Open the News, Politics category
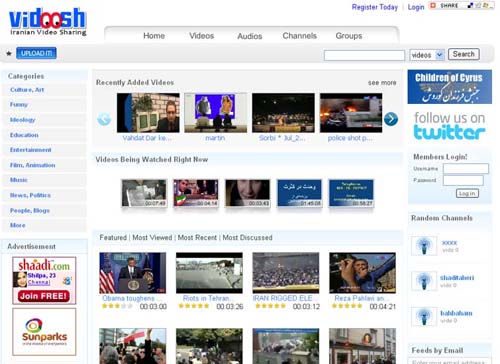The height and width of the screenshot is (364, 500). coord(30,195)
